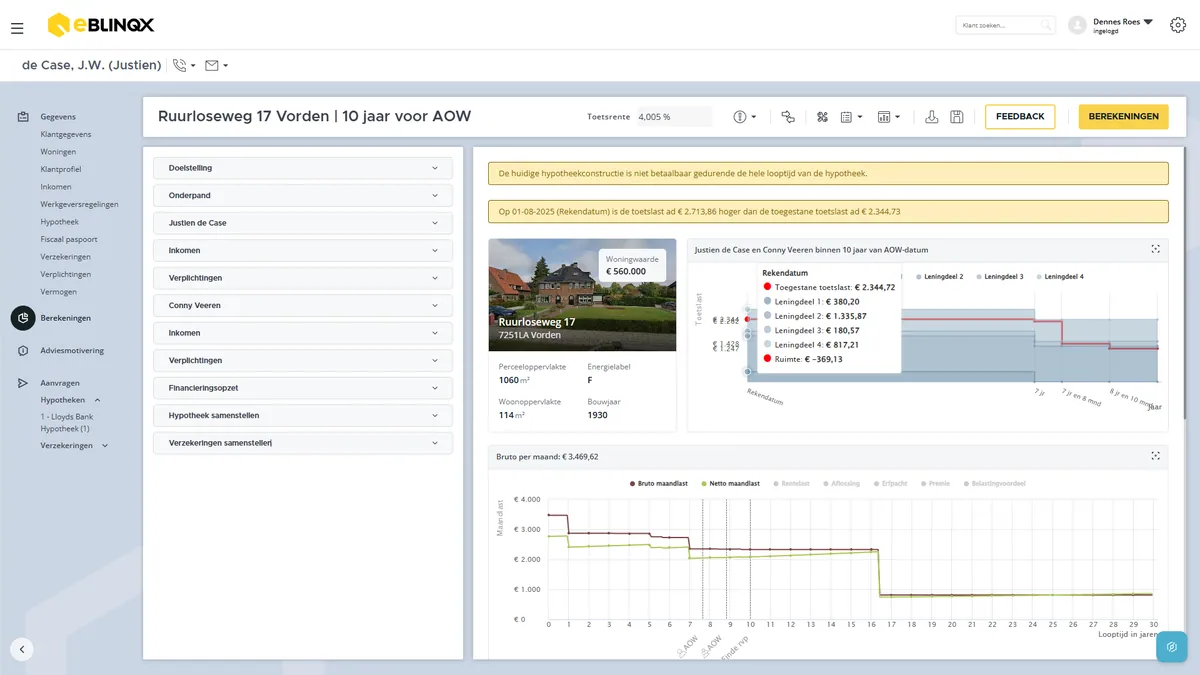Maximize the Toetslast chart panel
This screenshot has height=675, width=1200.
1155,249
